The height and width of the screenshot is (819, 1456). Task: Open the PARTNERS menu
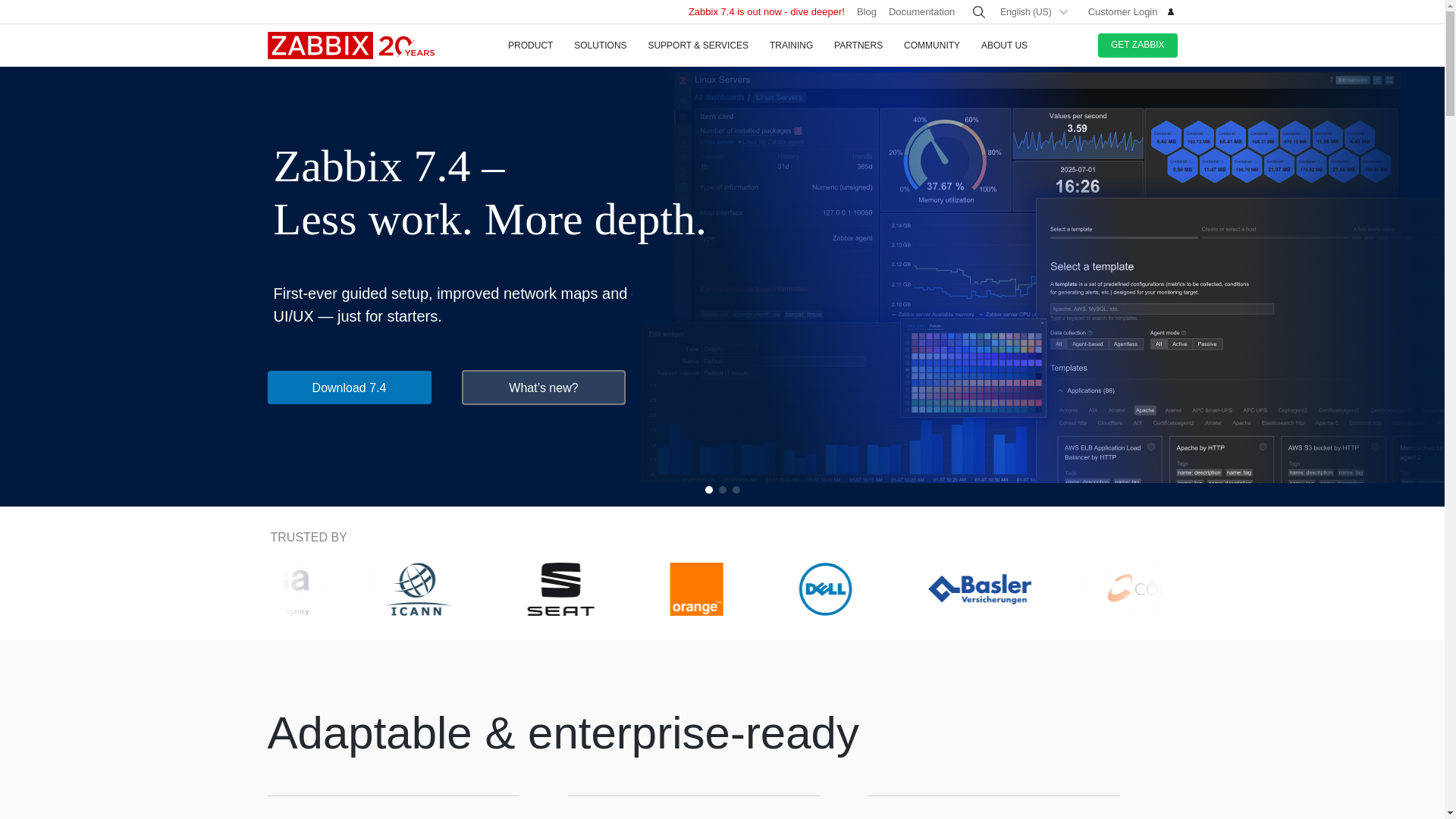[858, 45]
